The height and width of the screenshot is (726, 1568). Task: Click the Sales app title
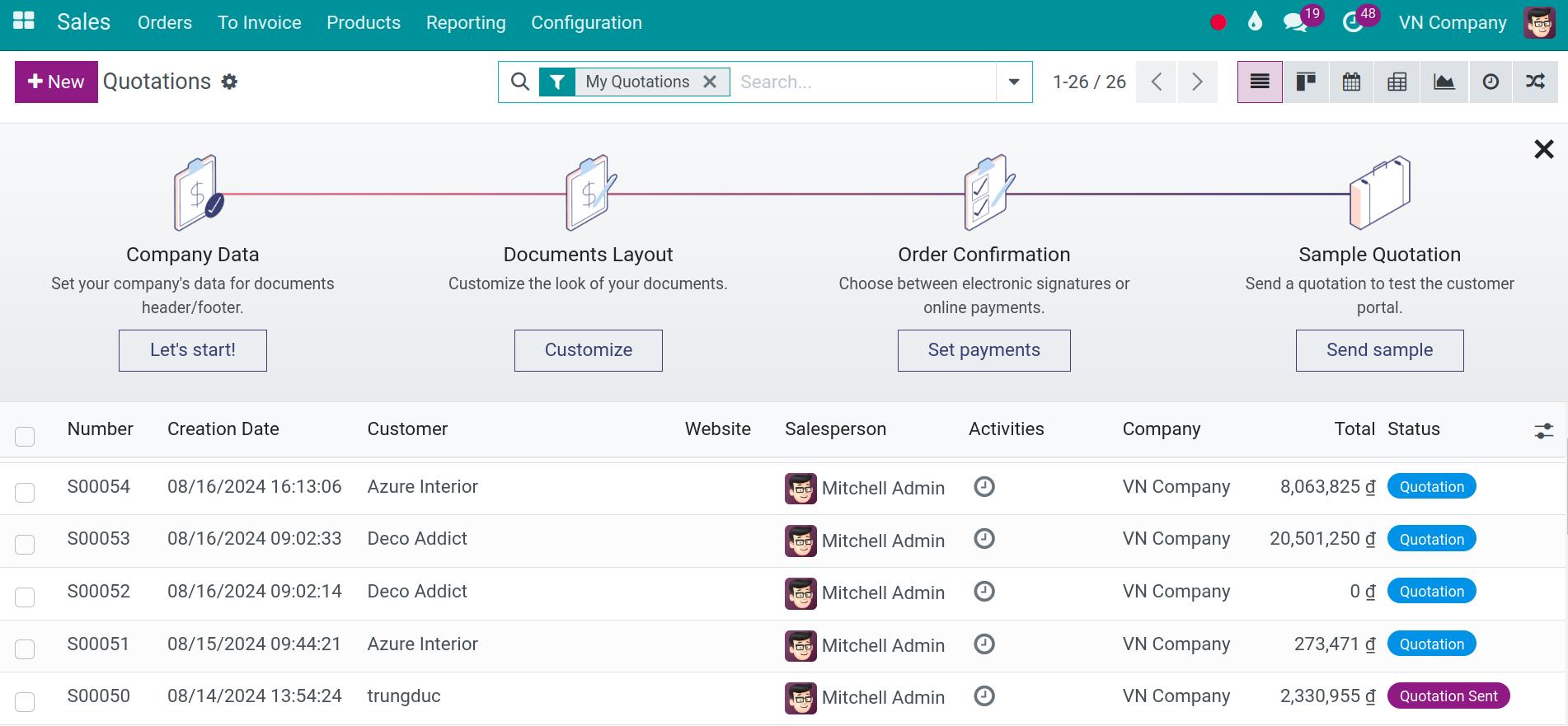(x=83, y=22)
